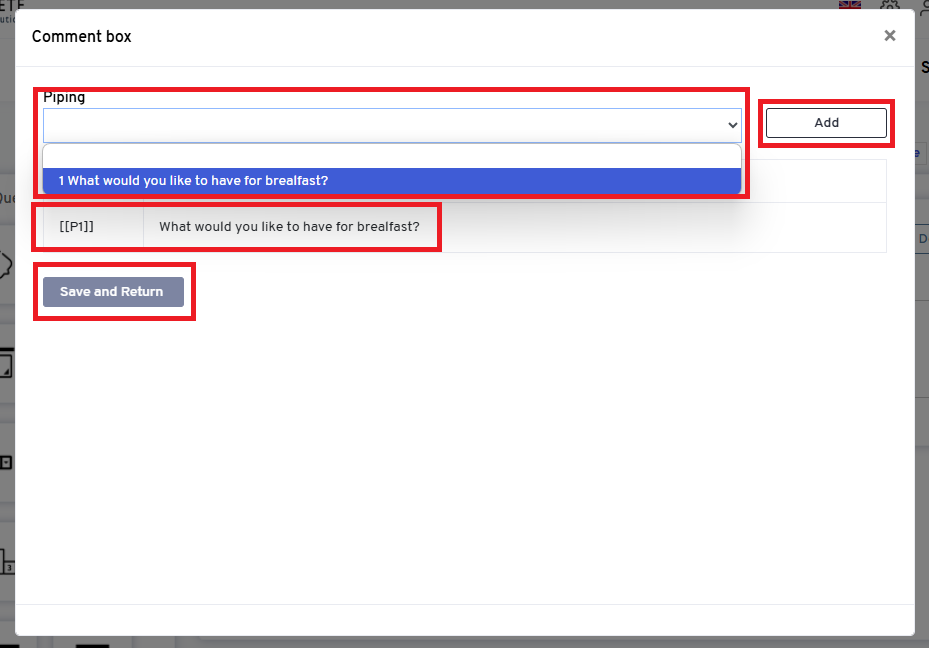This screenshot has width=929, height=648.
Task: Open settings via the gear icon
Action: point(889,5)
